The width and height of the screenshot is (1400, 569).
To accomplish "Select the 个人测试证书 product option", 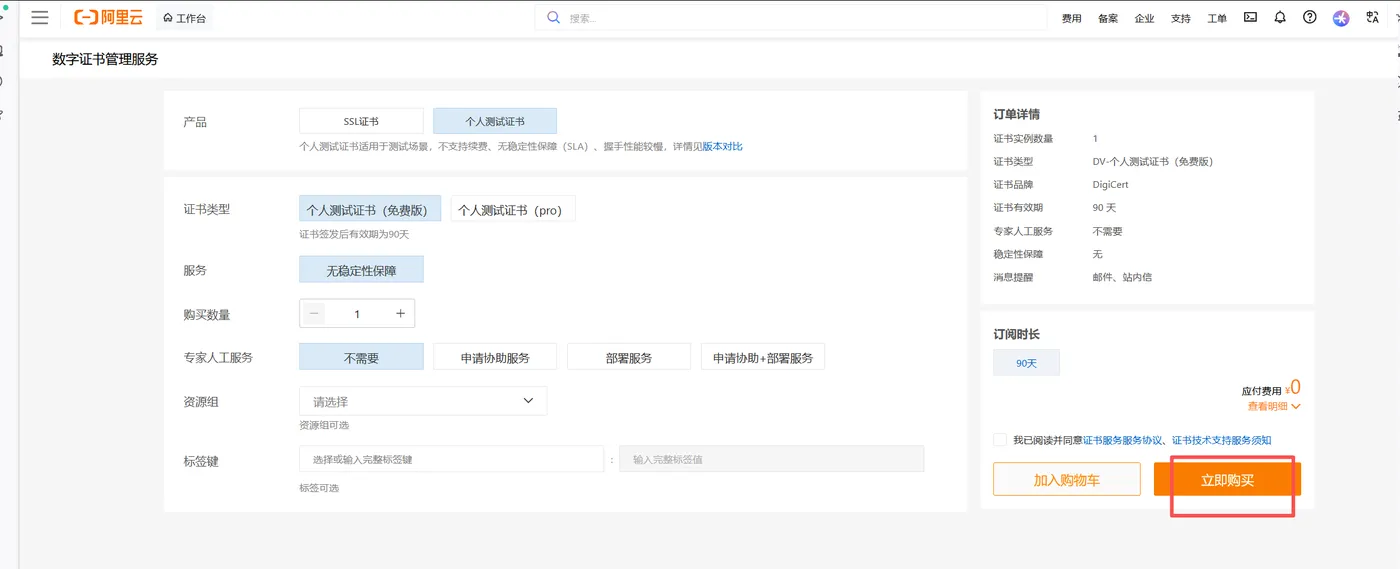I will [x=495, y=121].
